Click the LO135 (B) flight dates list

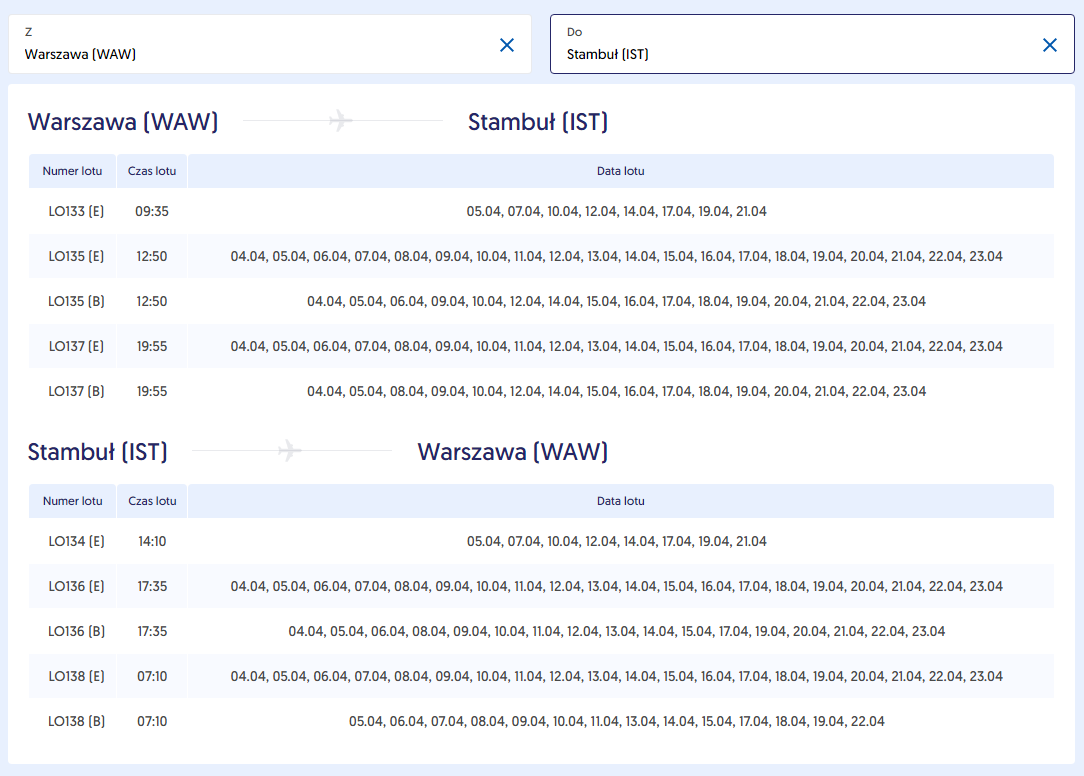pos(617,302)
